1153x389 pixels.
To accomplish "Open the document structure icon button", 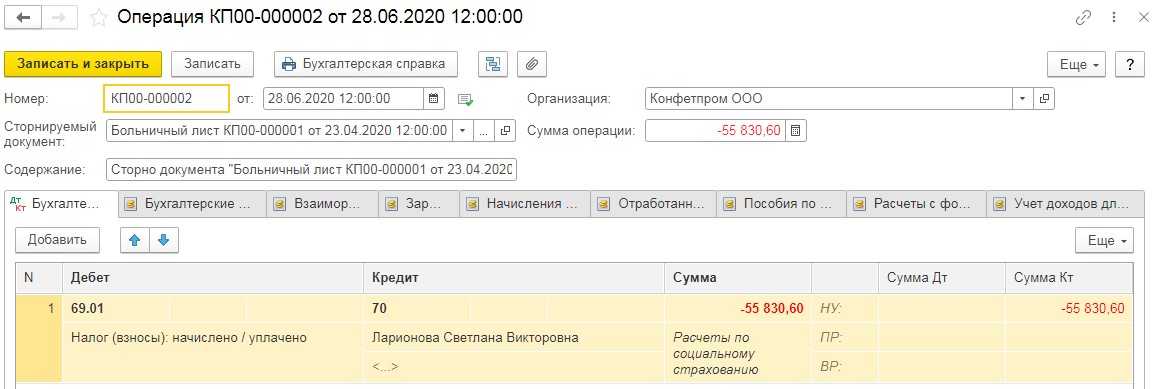I will click(x=493, y=64).
